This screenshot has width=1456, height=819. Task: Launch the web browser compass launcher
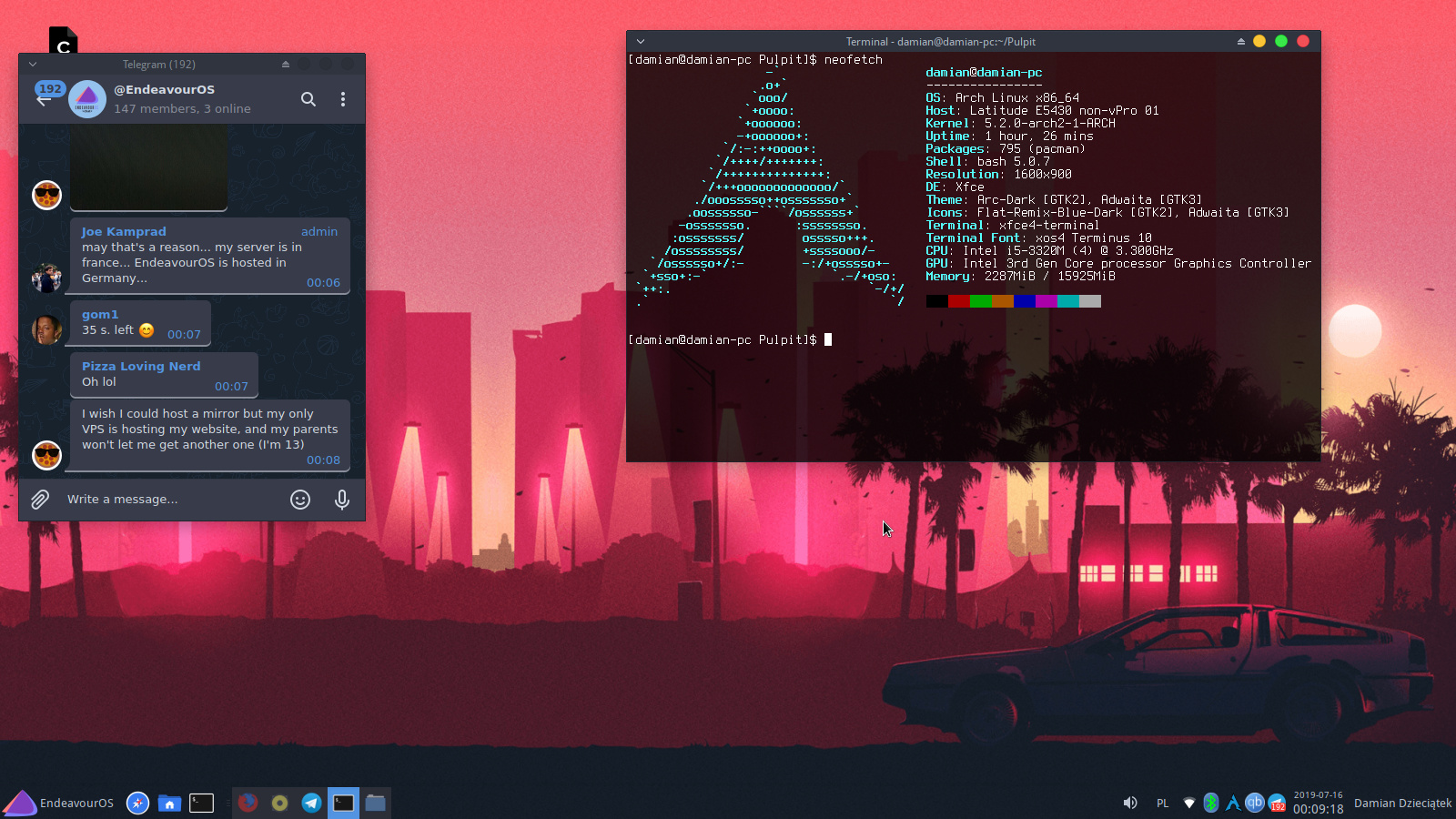[137, 803]
